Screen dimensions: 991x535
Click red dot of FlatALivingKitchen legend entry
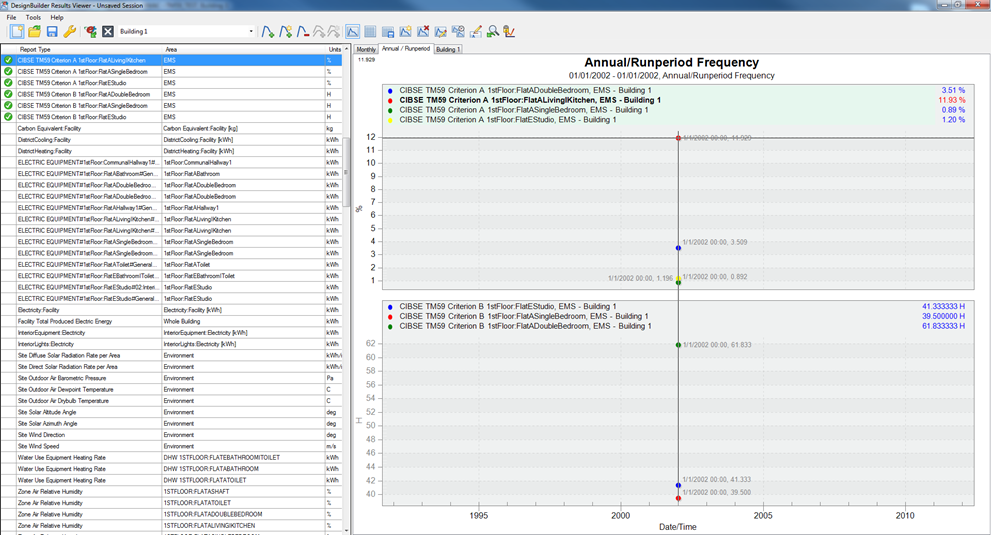coord(390,100)
